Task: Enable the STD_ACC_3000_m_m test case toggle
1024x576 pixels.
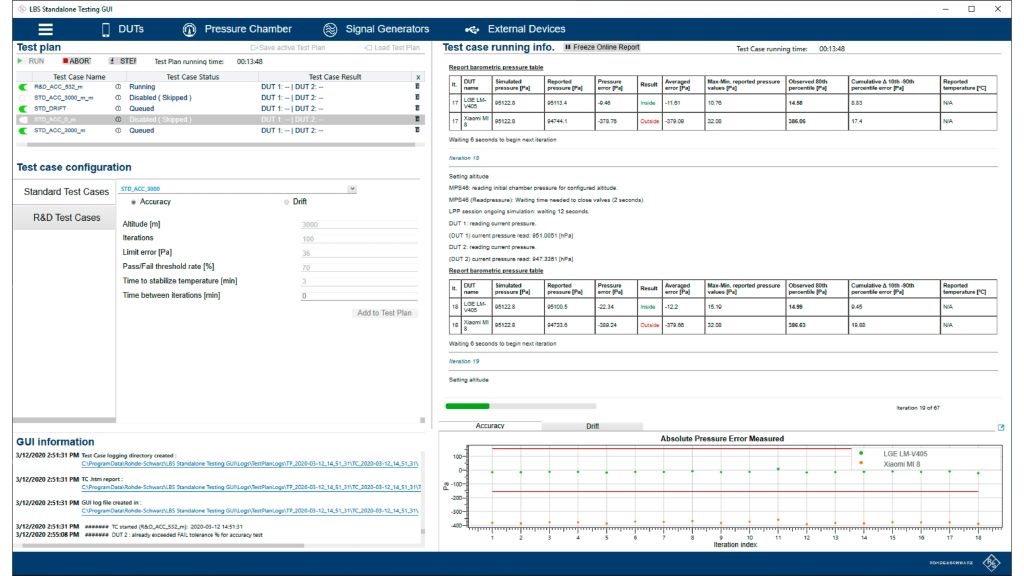Action: click(25, 98)
